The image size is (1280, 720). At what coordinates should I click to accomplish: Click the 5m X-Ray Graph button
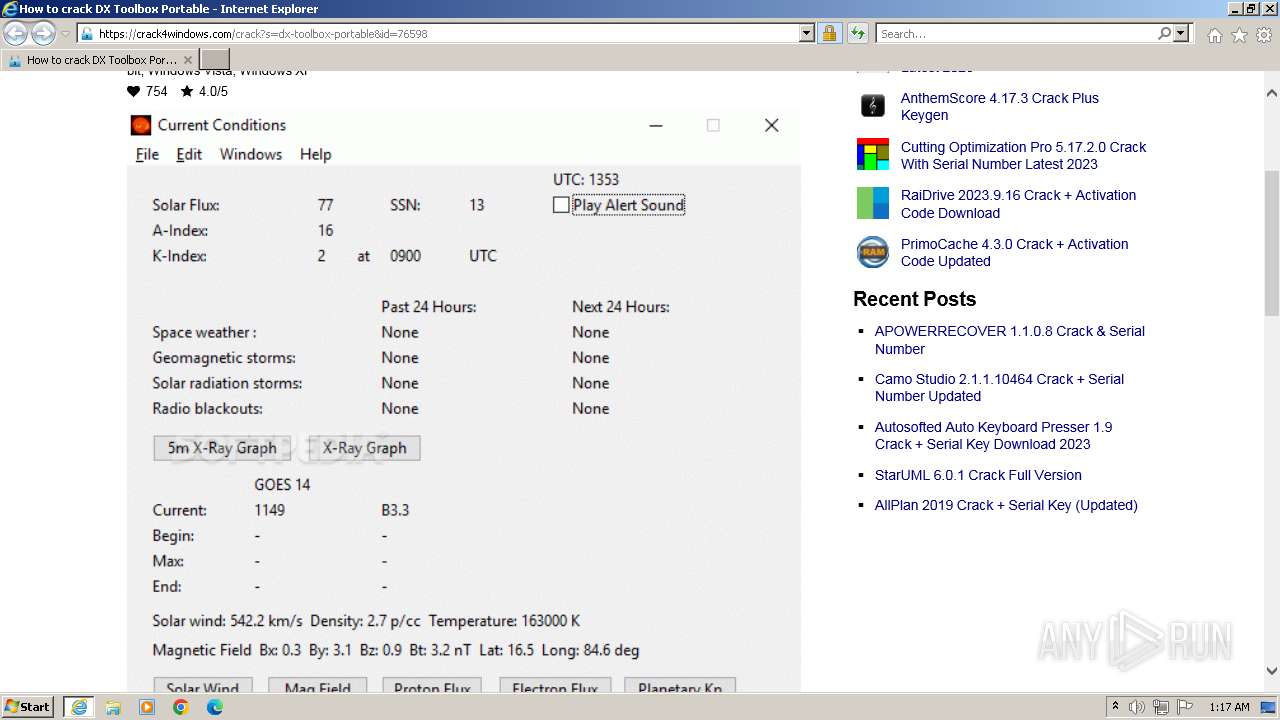click(x=222, y=448)
